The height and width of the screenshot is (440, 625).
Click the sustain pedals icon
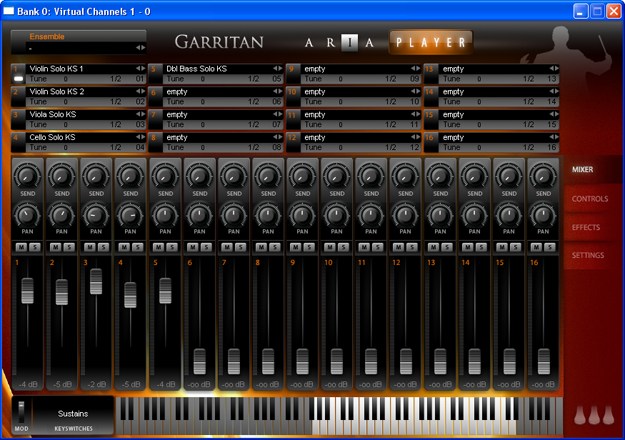(x=594, y=415)
